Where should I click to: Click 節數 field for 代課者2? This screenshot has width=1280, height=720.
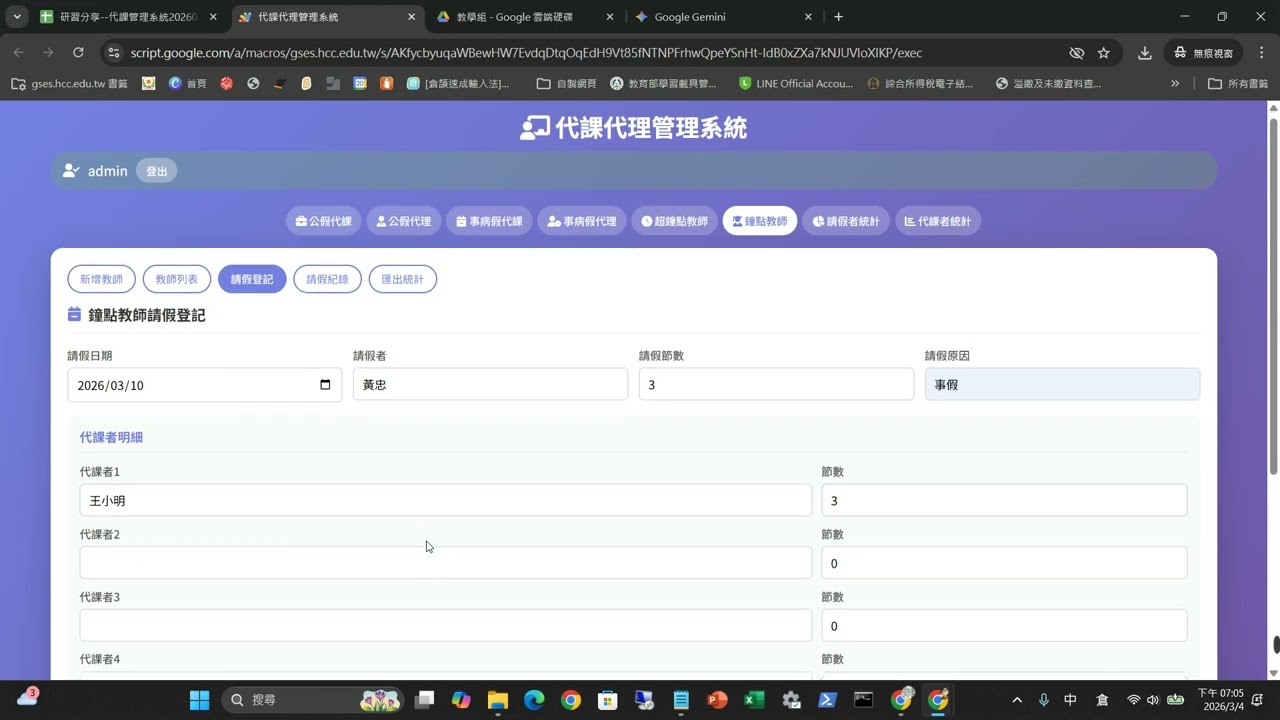[x=1004, y=563]
